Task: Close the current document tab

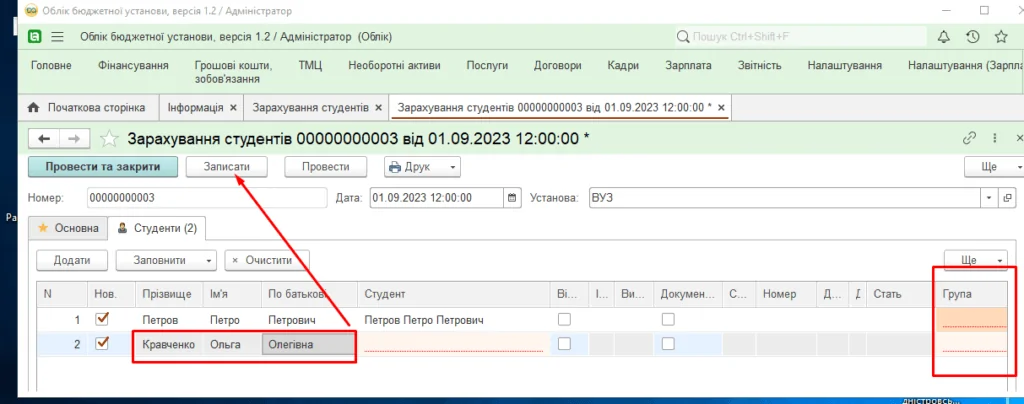Action: 721,107
